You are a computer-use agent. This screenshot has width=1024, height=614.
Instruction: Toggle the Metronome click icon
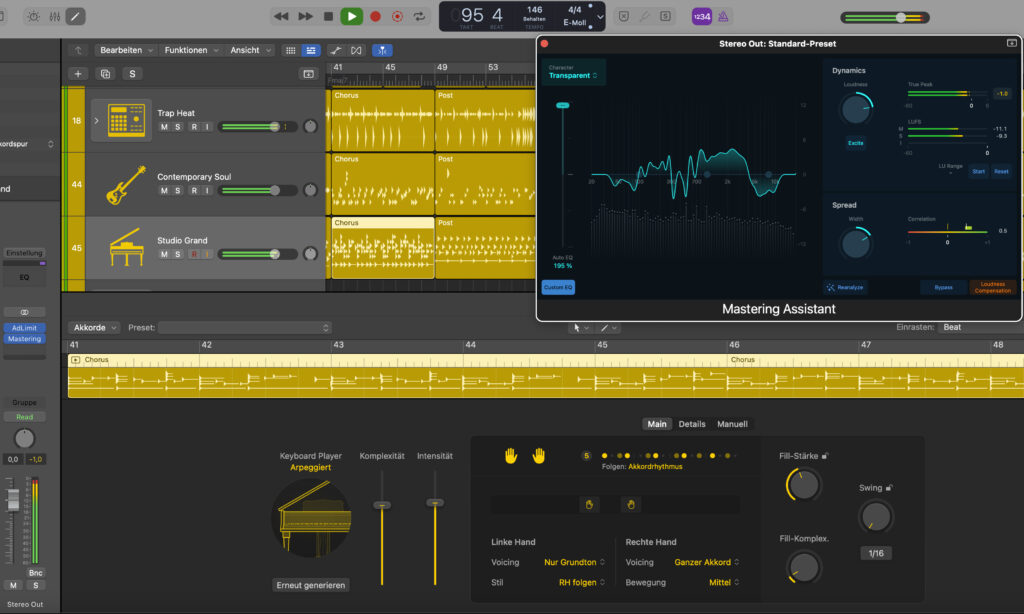[723, 16]
